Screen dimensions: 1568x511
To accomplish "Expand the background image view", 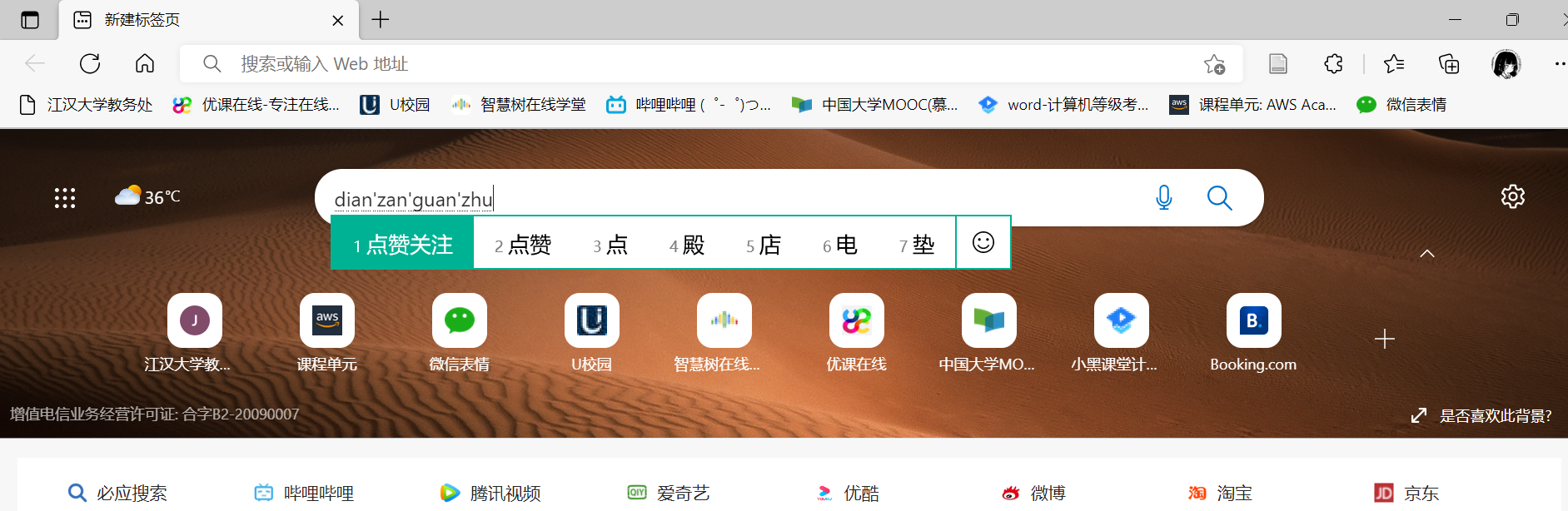I will tap(1419, 415).
